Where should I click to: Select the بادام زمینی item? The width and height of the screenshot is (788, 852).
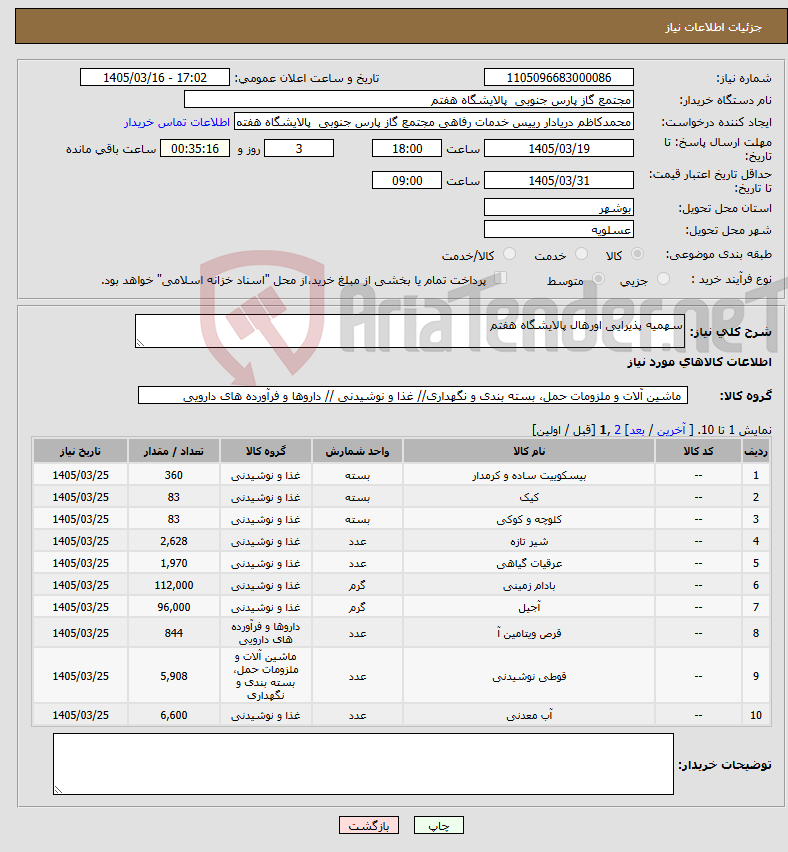coord(529,585)
